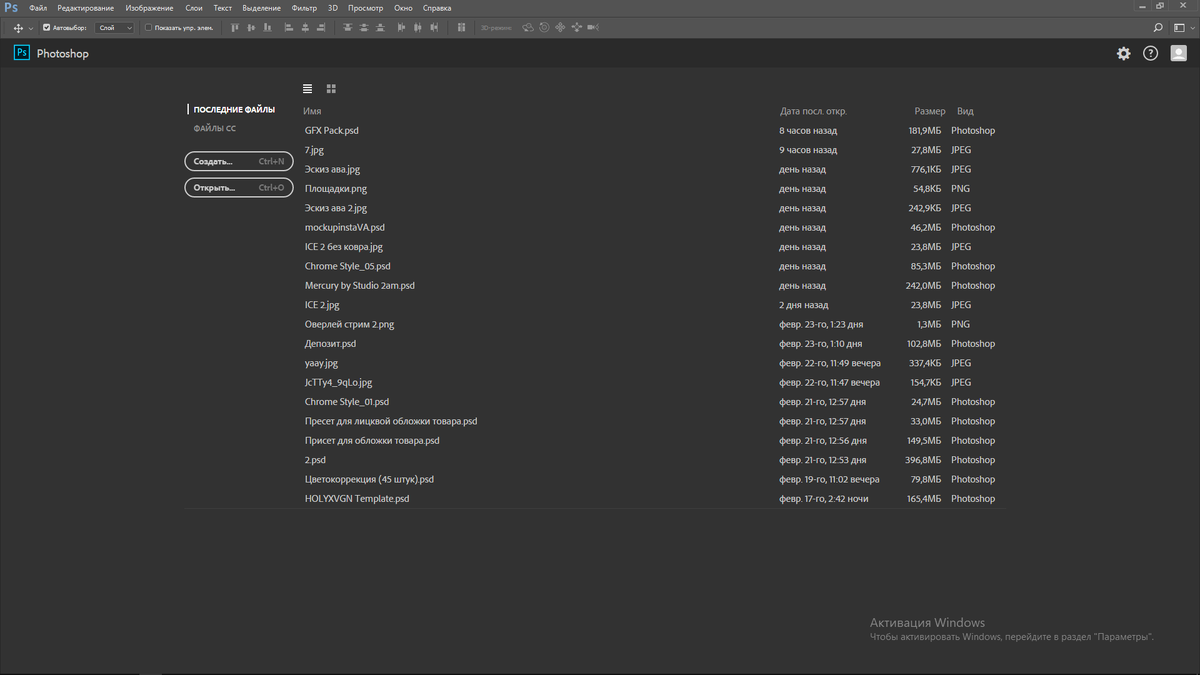Enable Показать упр. элем. checkbox

(x=148, y=28)
